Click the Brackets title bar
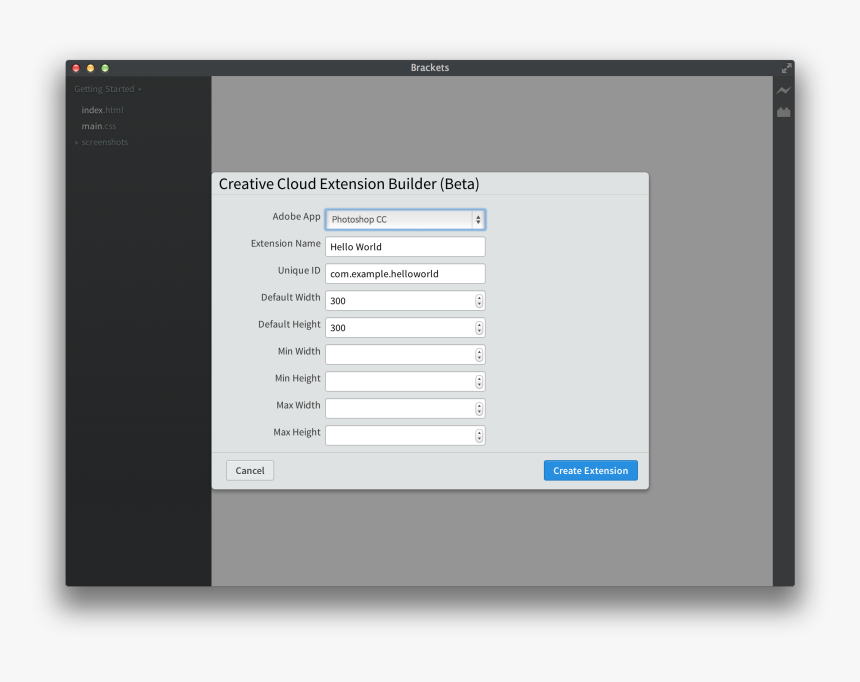 pos(430,68)
